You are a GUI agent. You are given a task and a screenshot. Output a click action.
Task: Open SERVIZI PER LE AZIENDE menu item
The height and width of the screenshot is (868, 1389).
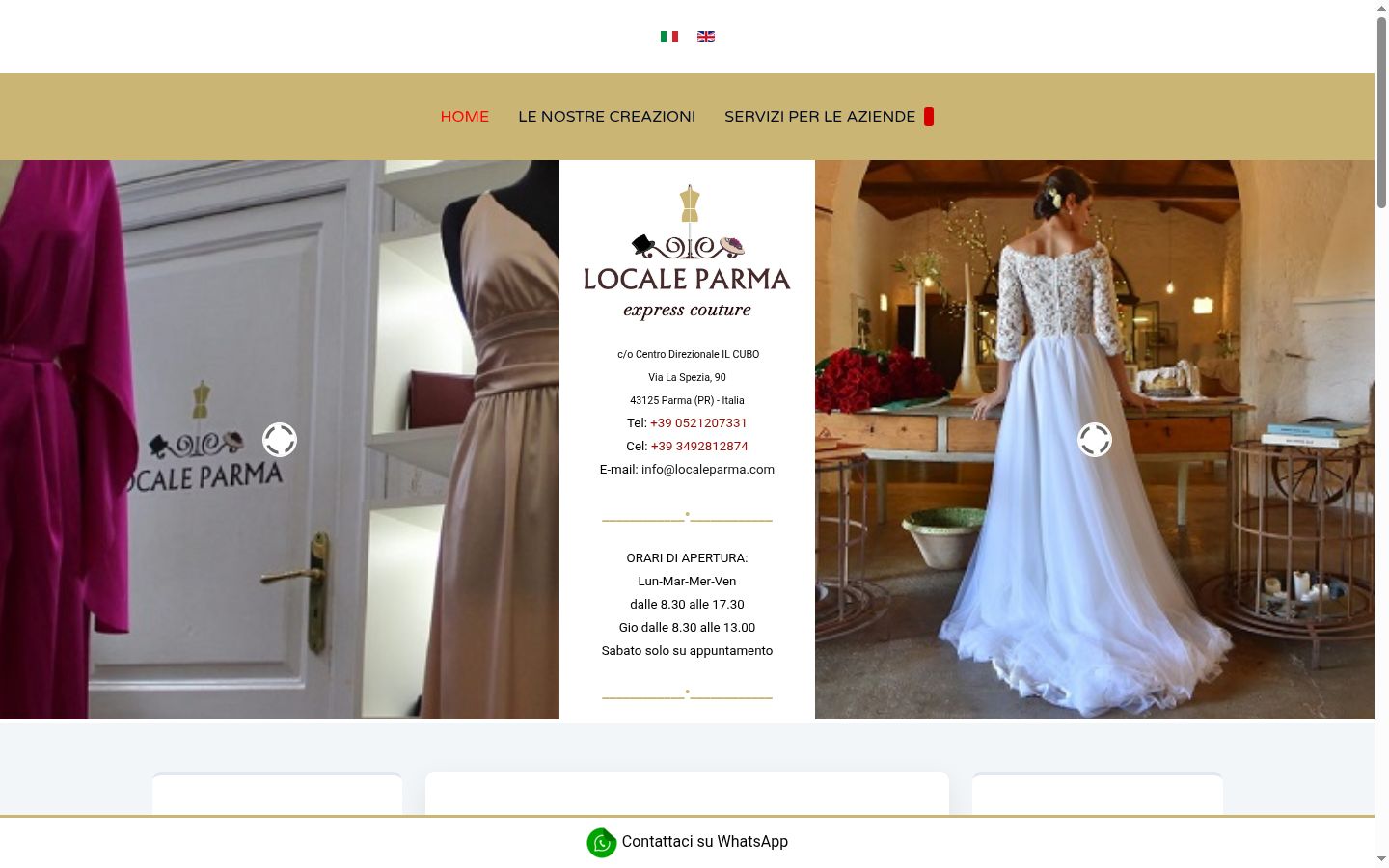point(820,117)
